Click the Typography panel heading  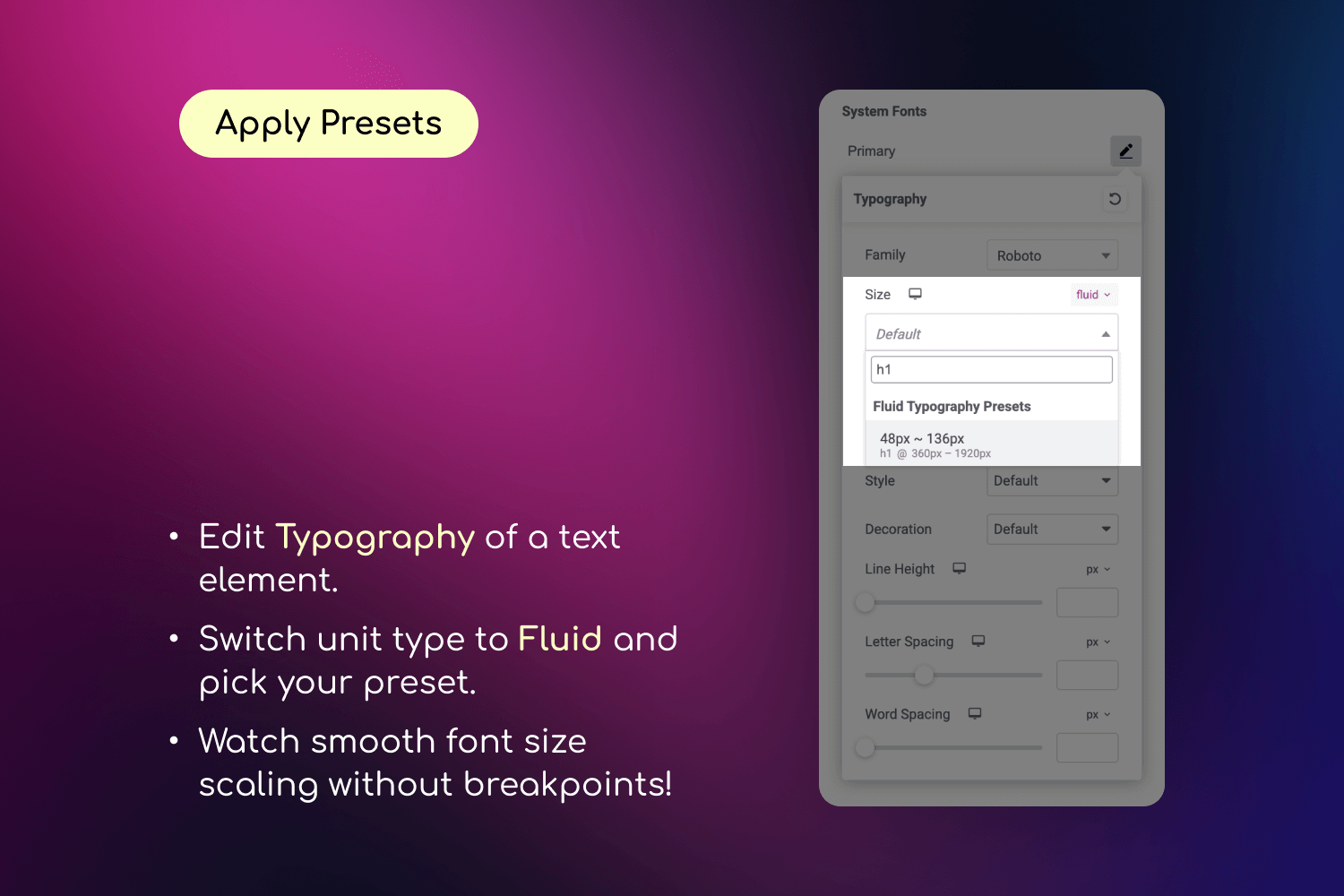(x=890, y=199)
